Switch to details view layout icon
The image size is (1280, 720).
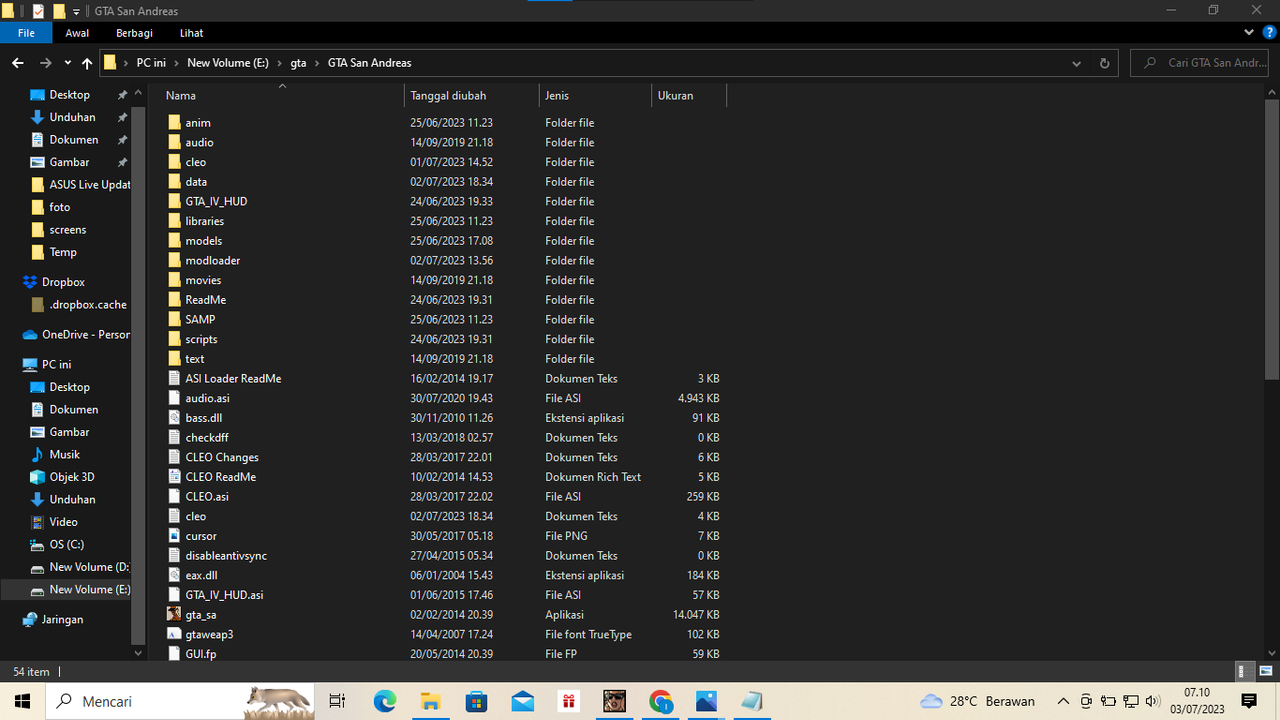pos(1242,672)
